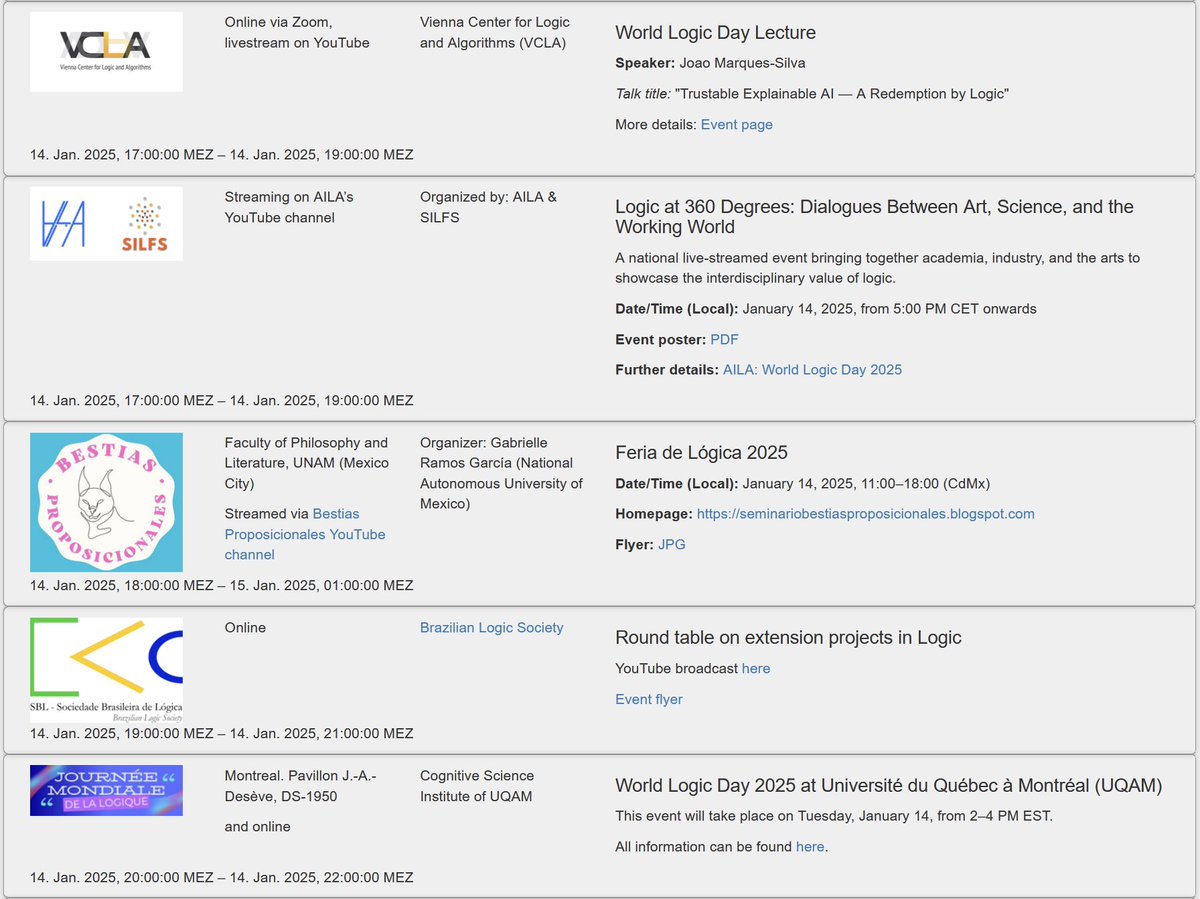This screenshot has width=1200, height=899.
Task: Click Faculty of Philosophy and Literature, UNAM text
Action: pyautogui.click(x=307, y=463)
